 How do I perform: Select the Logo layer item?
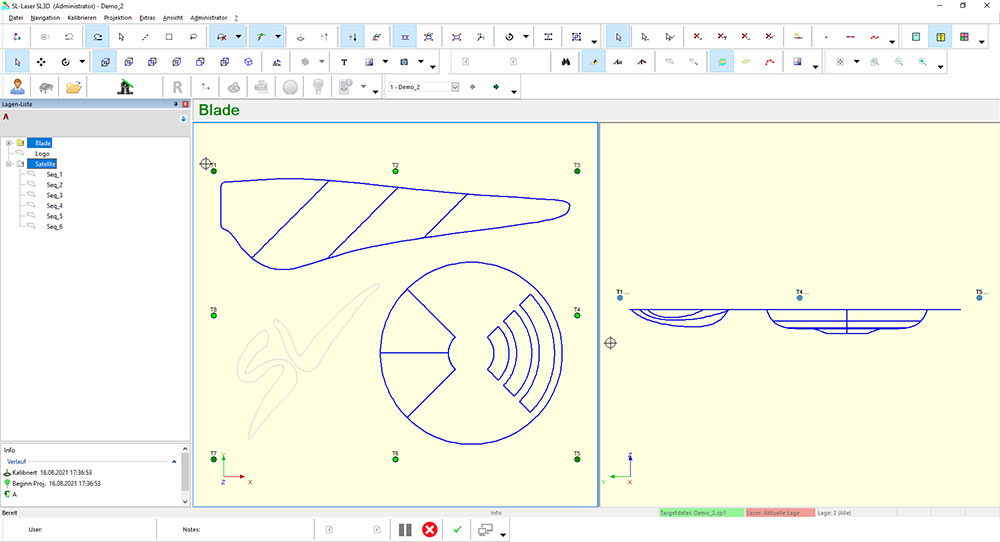pyautogui.click(x=42, y=154)
